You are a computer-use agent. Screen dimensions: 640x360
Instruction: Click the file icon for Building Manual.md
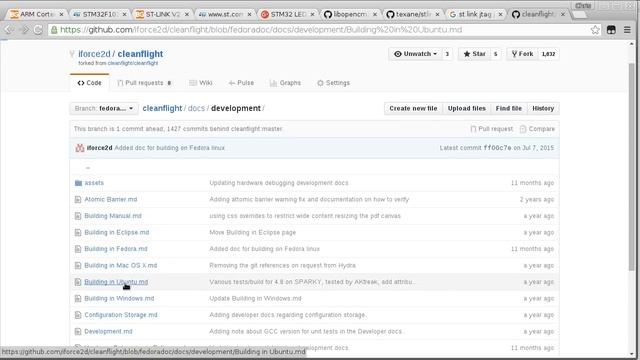click(x=78, y=216)
